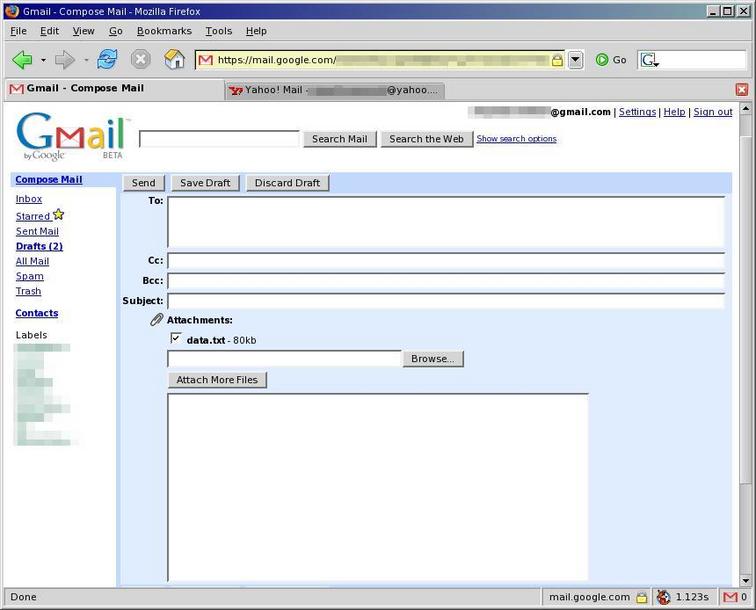Click the grey Forward arrow button
This screenshot has width=756, height=610.
[65, 60]
